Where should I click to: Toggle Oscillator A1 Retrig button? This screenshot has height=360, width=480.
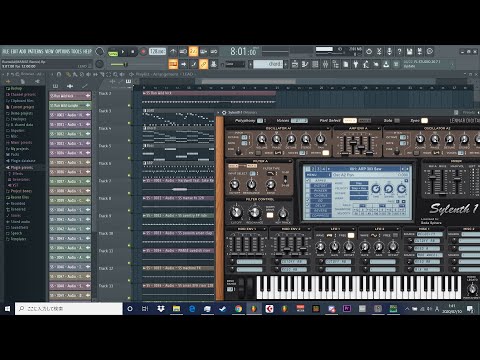coord(326,153)
